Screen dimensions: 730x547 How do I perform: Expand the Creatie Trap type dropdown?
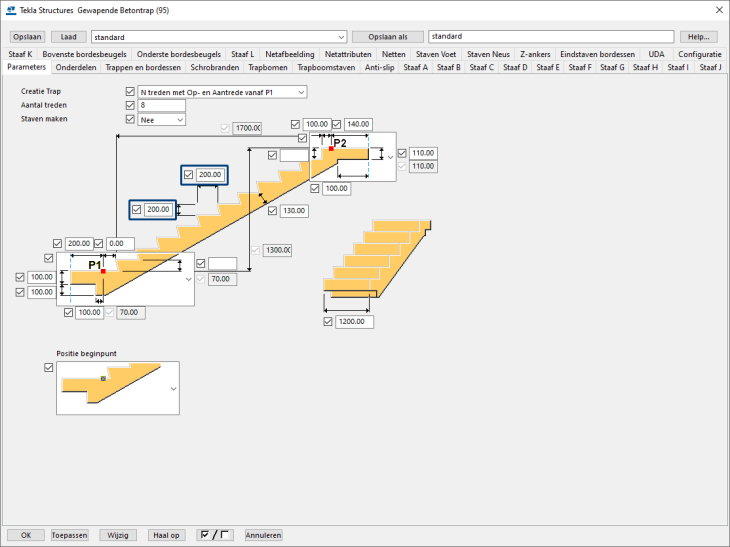(x=300, y=91)
